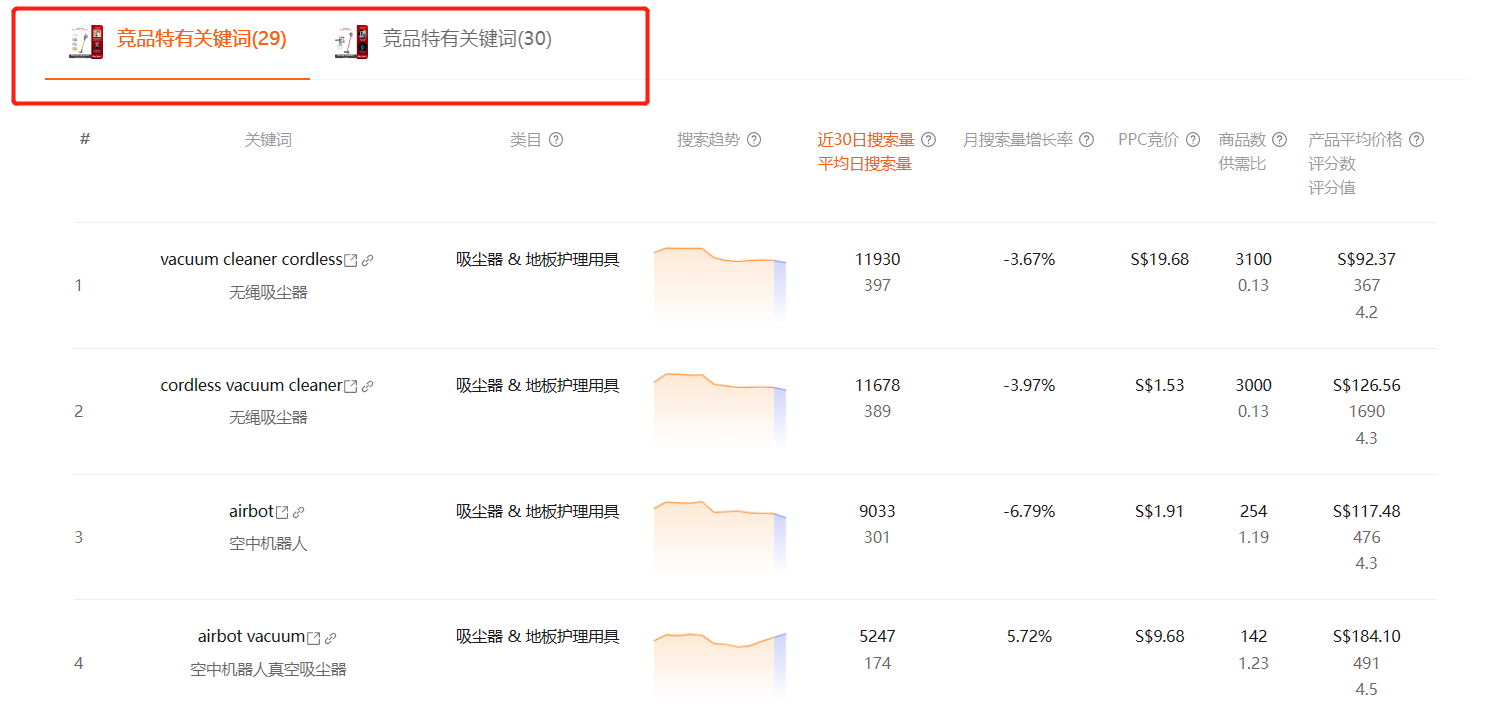This screenshot has height=717, width=1490.
Task: Switch to the 竞品特有关键词(29) tab
Action: pos(201,39)
